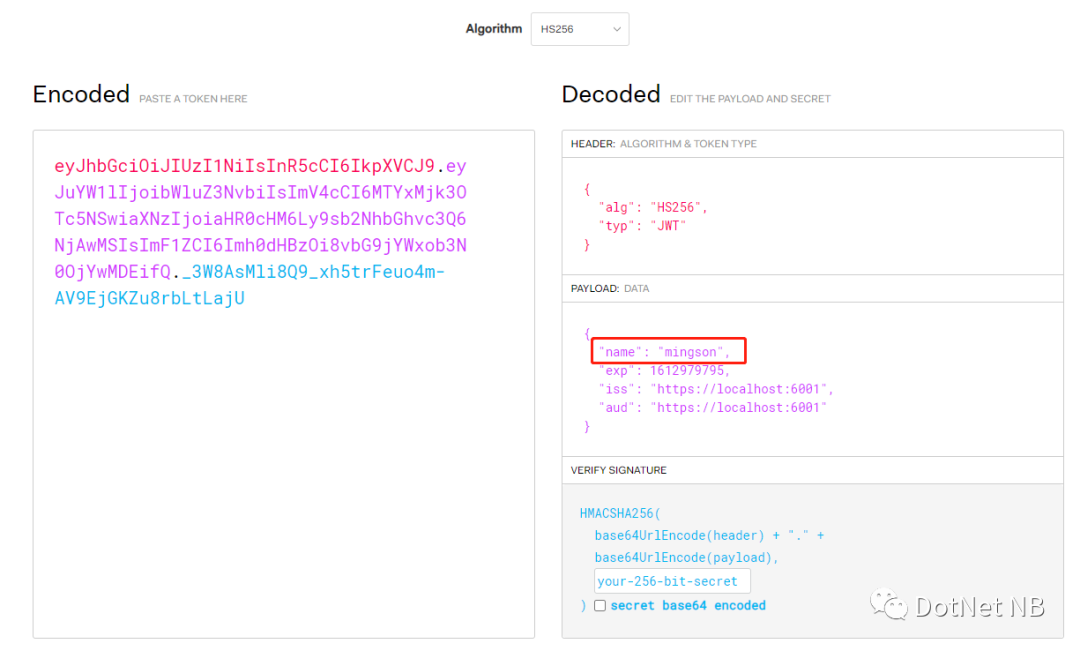Click the HEADER: ALGORITHM & TOKEN TYPE label
The width and height of the screenshot is (1080, 651).
click(x=663, y=144)
